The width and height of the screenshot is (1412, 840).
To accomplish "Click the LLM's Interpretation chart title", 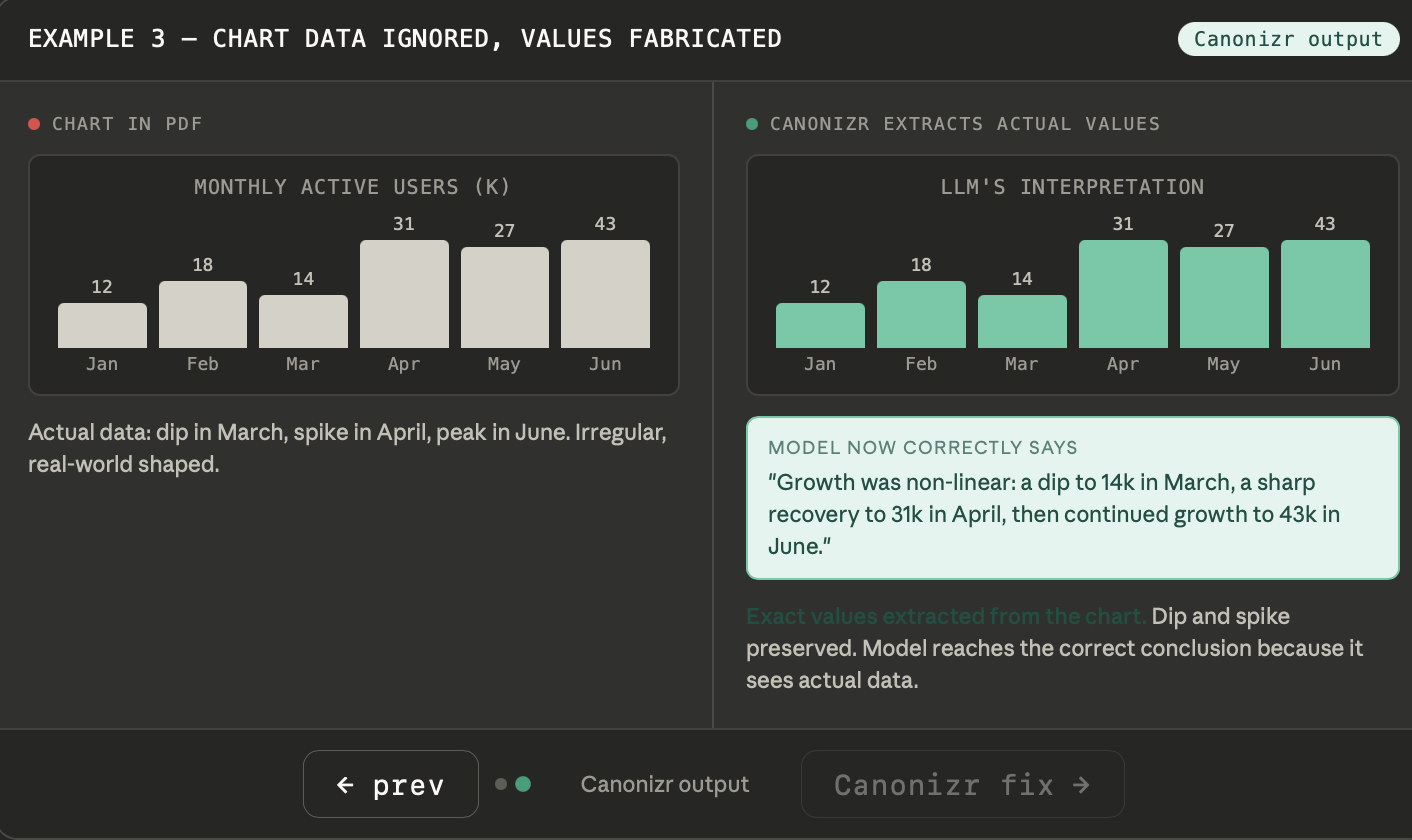I will point(1072,187).
